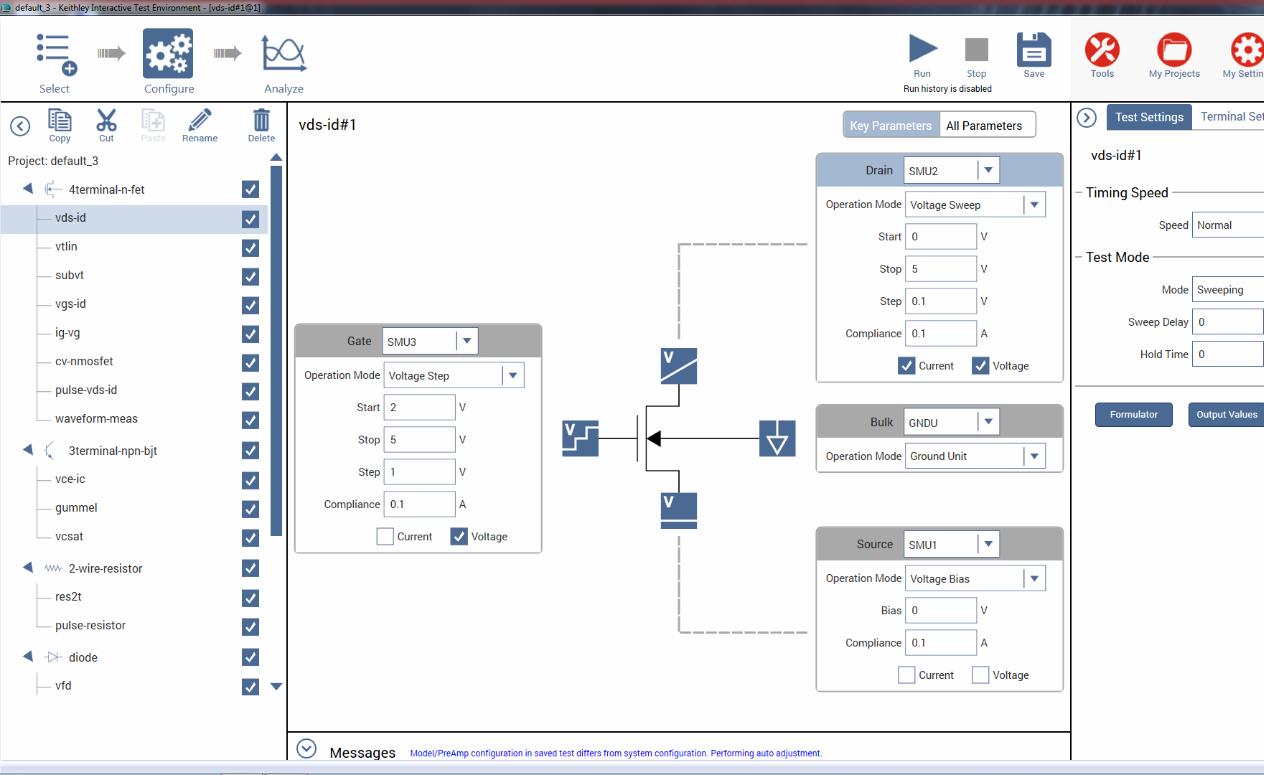This screenshot has width=1264, height=775.
Task: Click the Sweep Delay input field
Action: coord(1228,322)
